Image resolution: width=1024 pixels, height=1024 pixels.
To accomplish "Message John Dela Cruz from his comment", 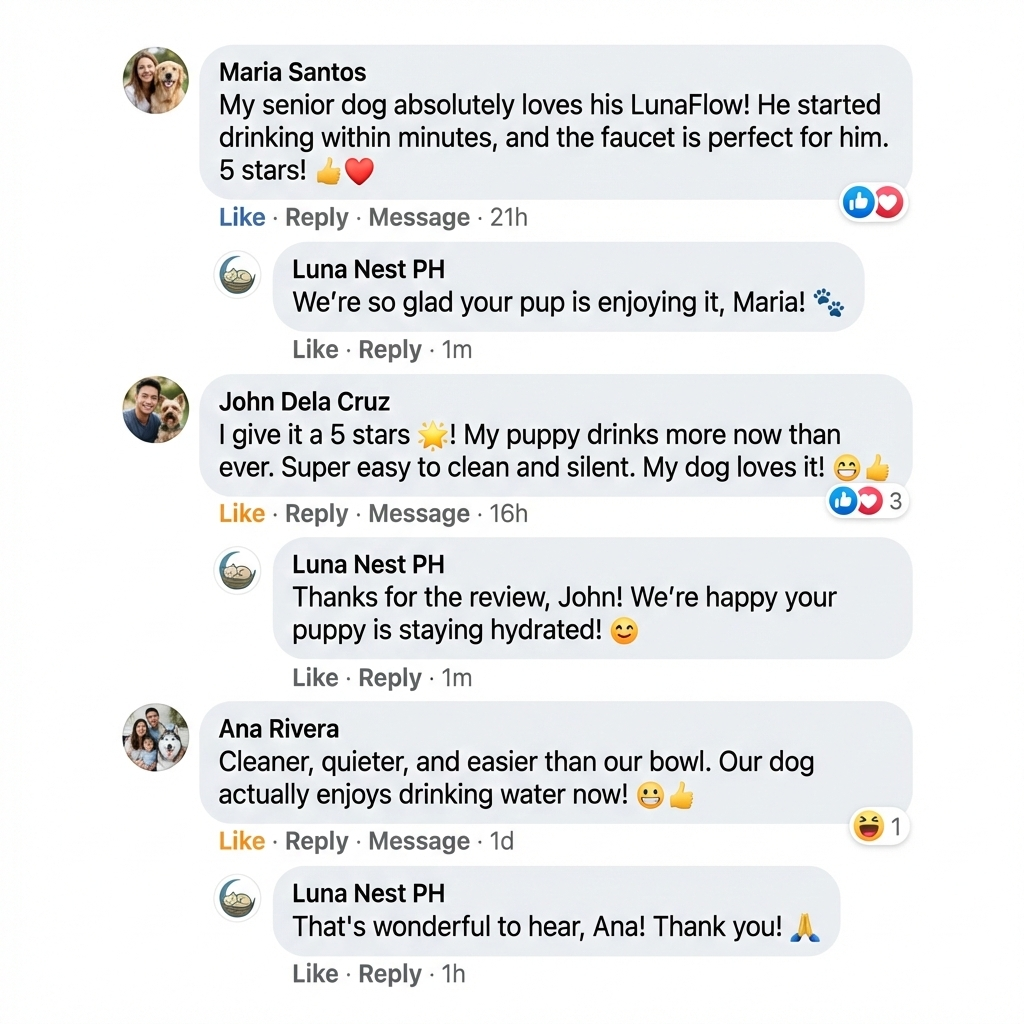I will point(419,514).
